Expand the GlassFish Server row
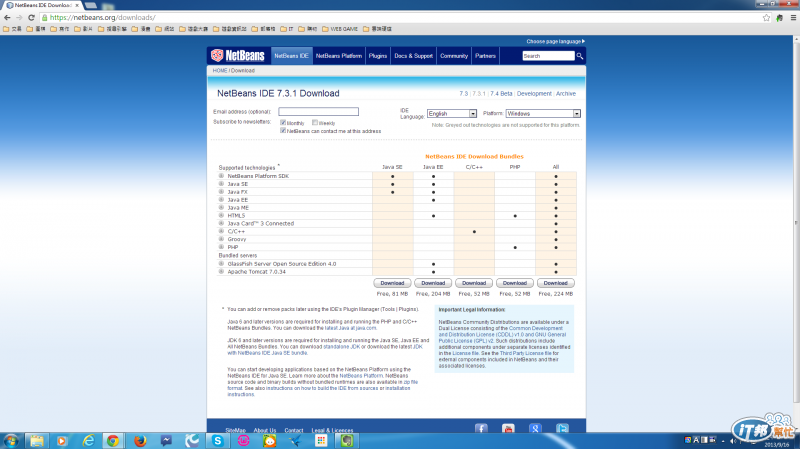This screenshot has height=449, width=800. coord(221,264)
